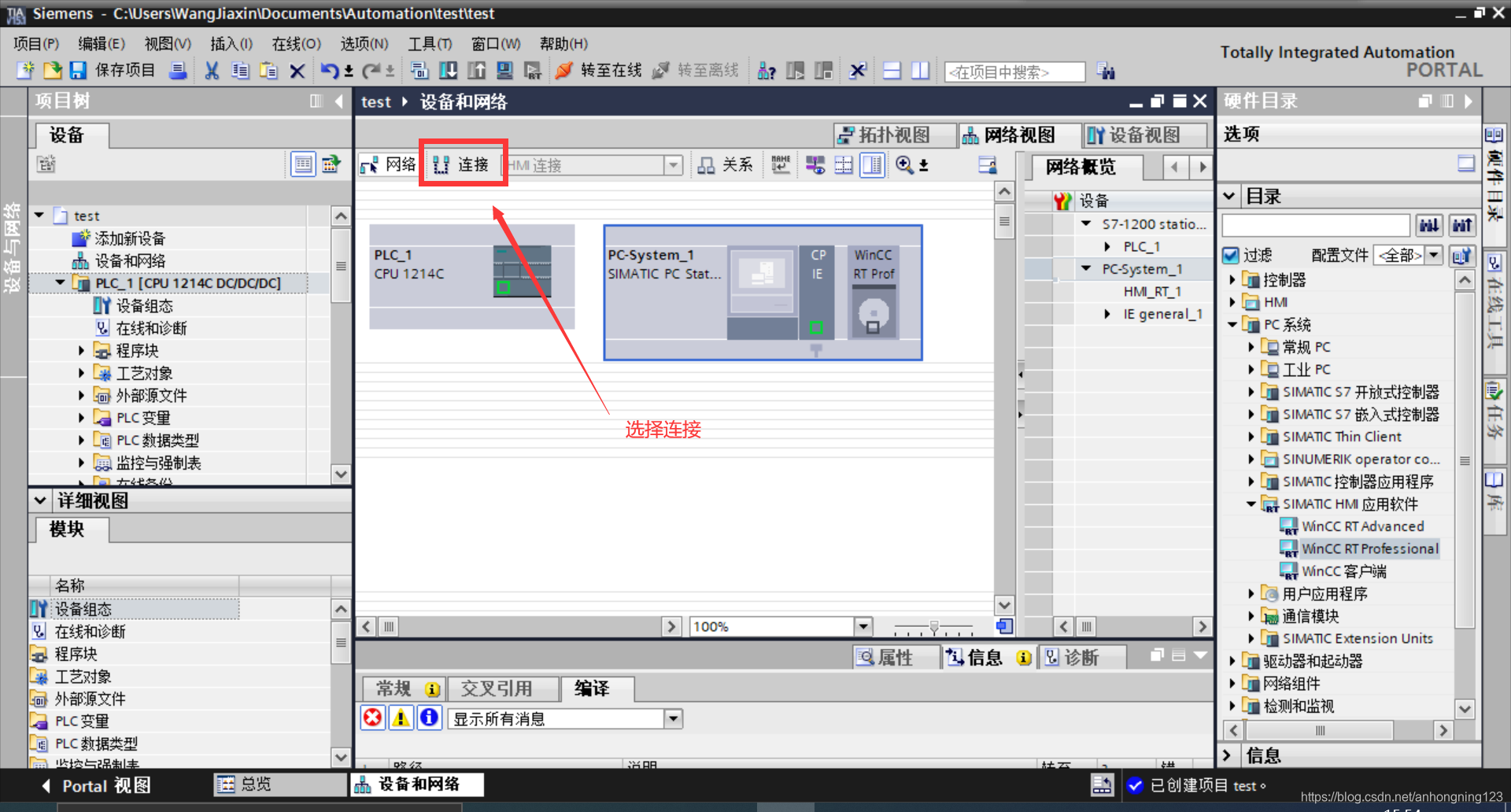The image size is (1511, 812).
Task: Click the copy icon in the toolbar
Action: click(x=240, y=71)
